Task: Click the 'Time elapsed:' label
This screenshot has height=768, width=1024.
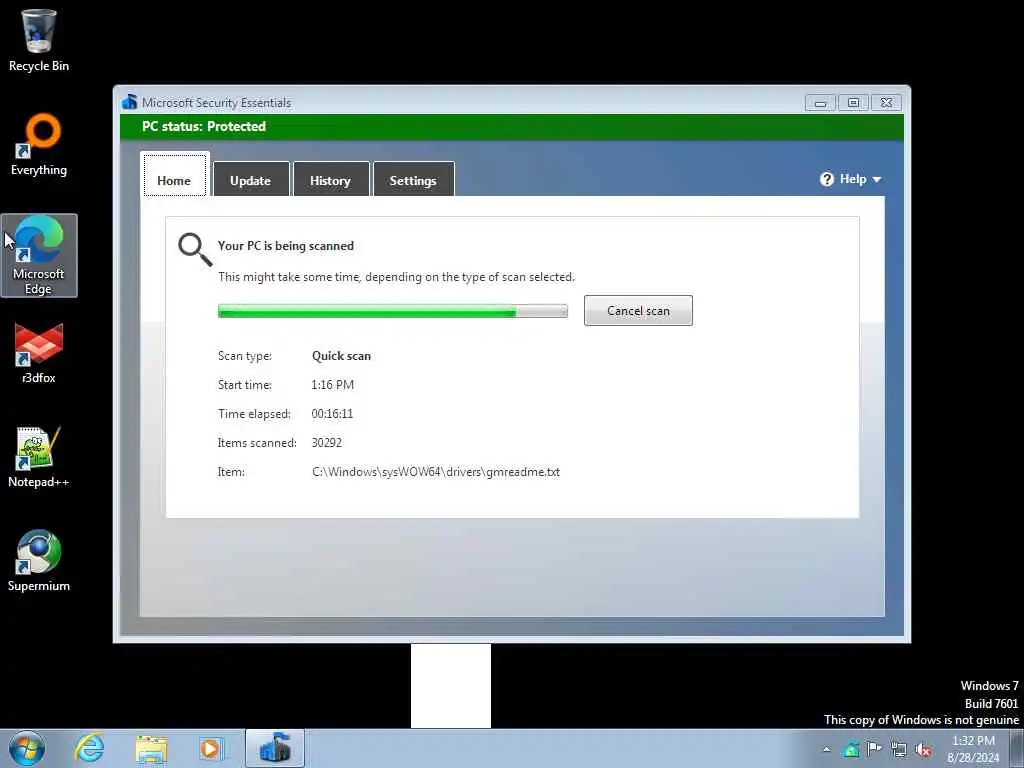Action: click(x=254, y=413)
